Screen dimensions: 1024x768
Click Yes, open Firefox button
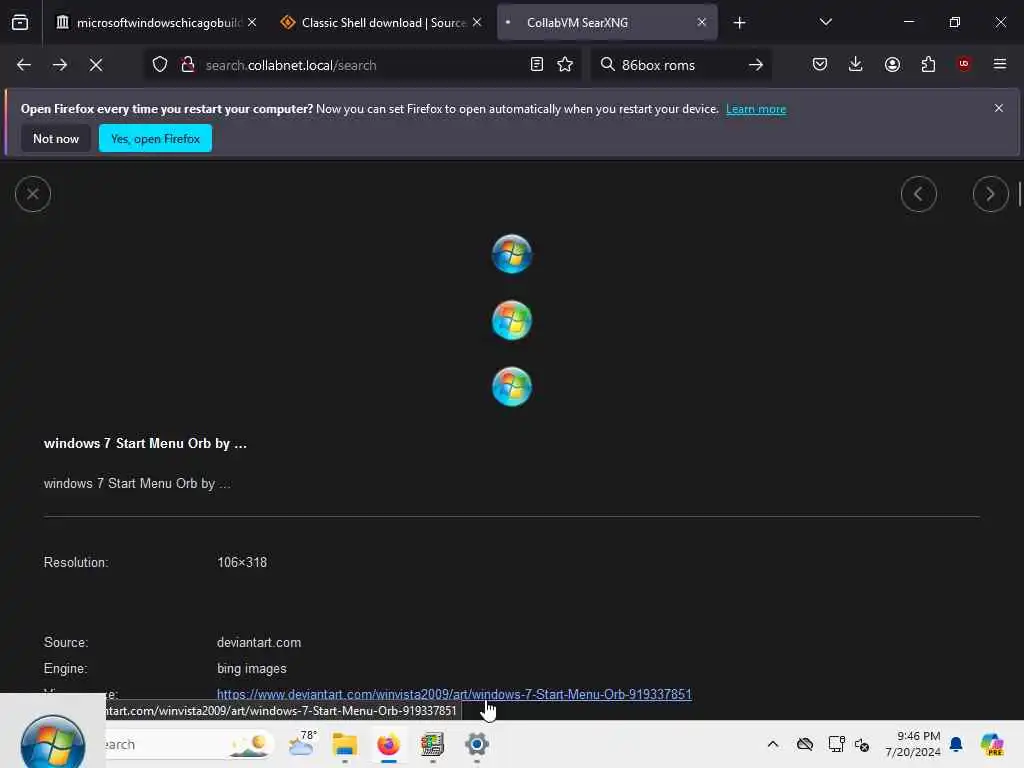click(x=155, y=138)
